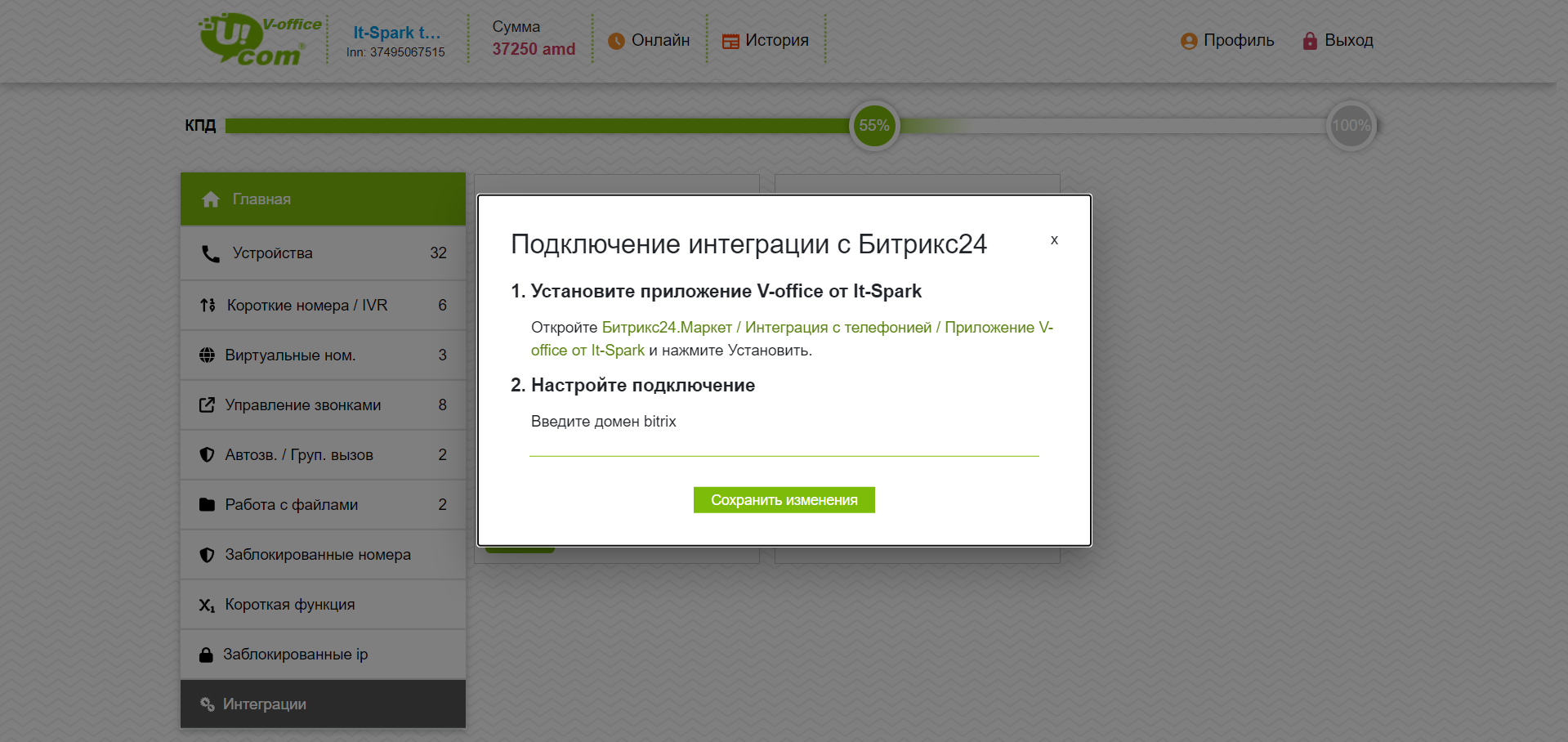This screenshot has width=1568, height=742.
Task: Click the user avatar icon beside Профиль
Action: [1189, 41]
